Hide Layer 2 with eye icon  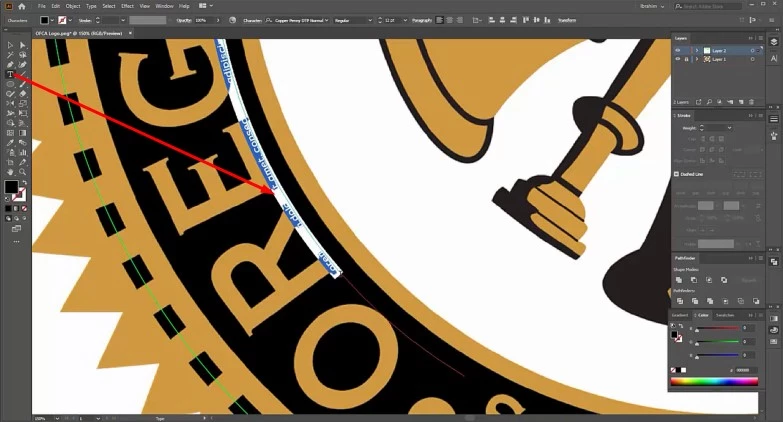[x=678, y=50]
